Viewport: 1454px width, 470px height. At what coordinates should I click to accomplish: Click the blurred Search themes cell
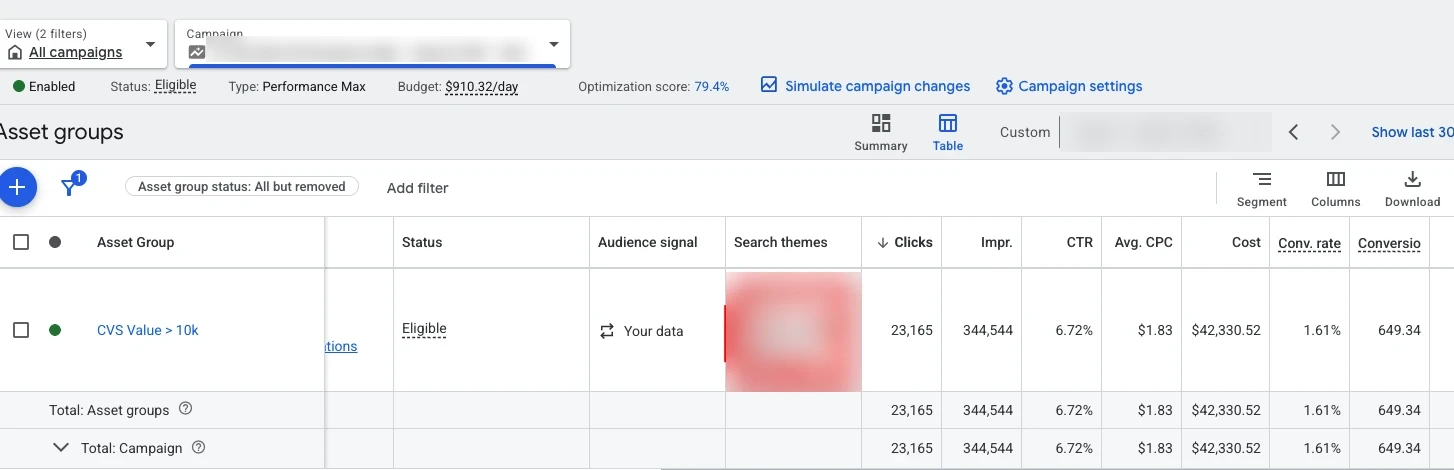click(x=793, y=331)
